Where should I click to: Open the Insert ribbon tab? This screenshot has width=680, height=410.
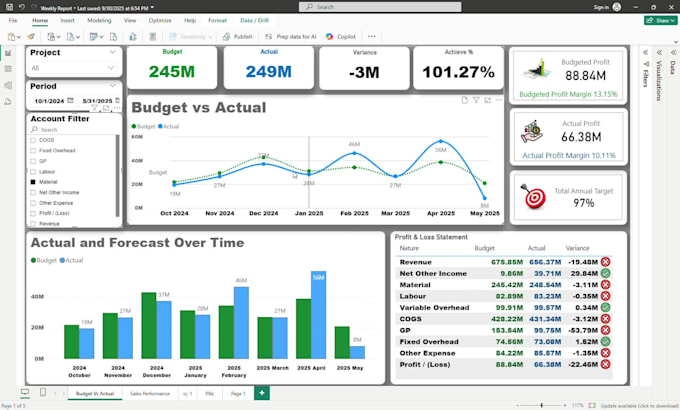click(x=67, y=20)
